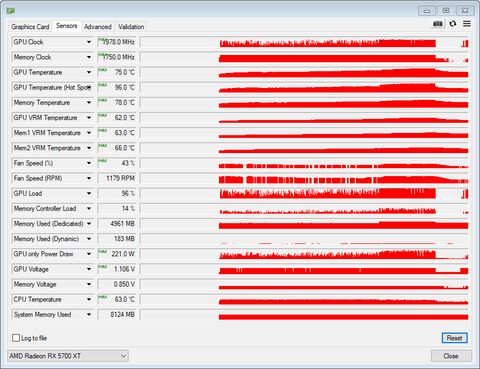This screenshot has height=369, width=480.
Task: Click the GPU only Power Draw graph
Action: point(304,254)
